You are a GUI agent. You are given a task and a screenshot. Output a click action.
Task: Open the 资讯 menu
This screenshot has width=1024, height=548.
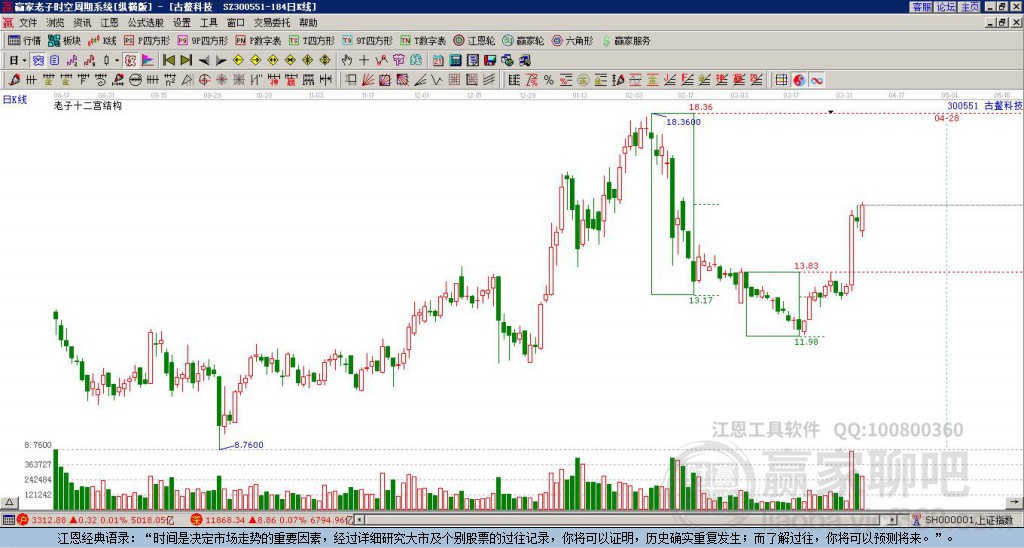(x=82, y=23)
